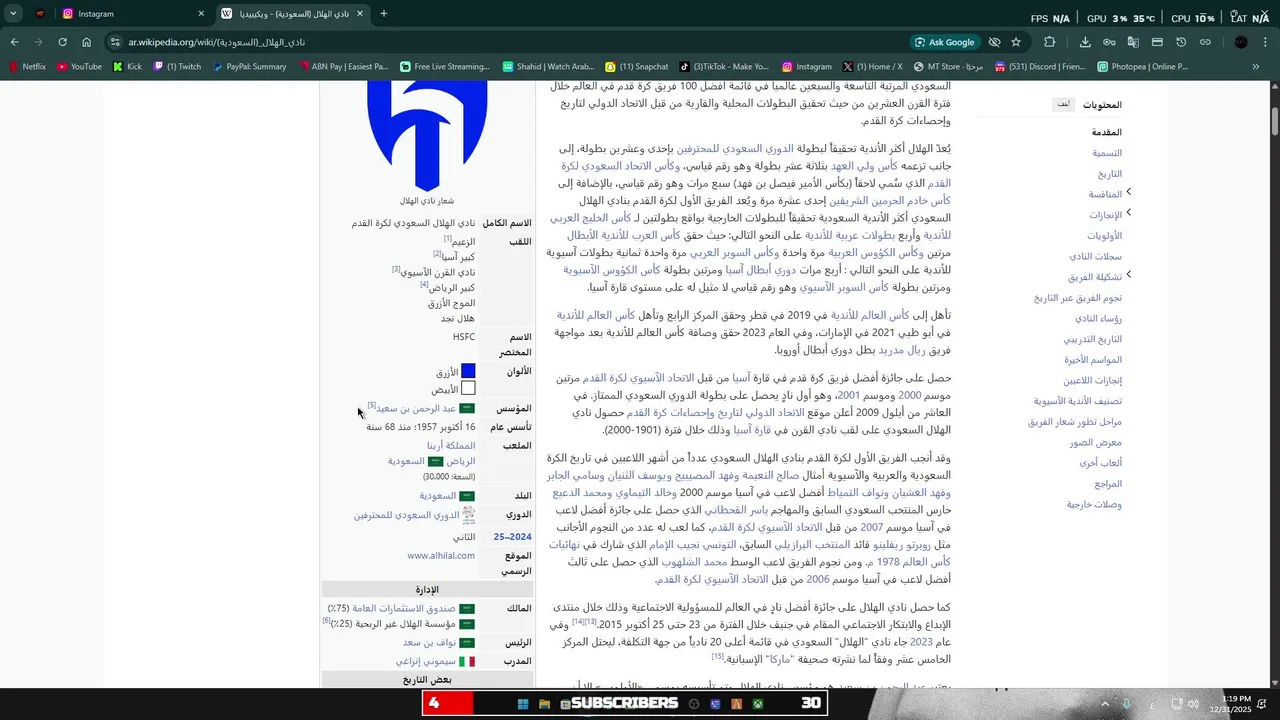Jump to سجلات النادي in contents
1280x720 pixels.
(1095, 257)
